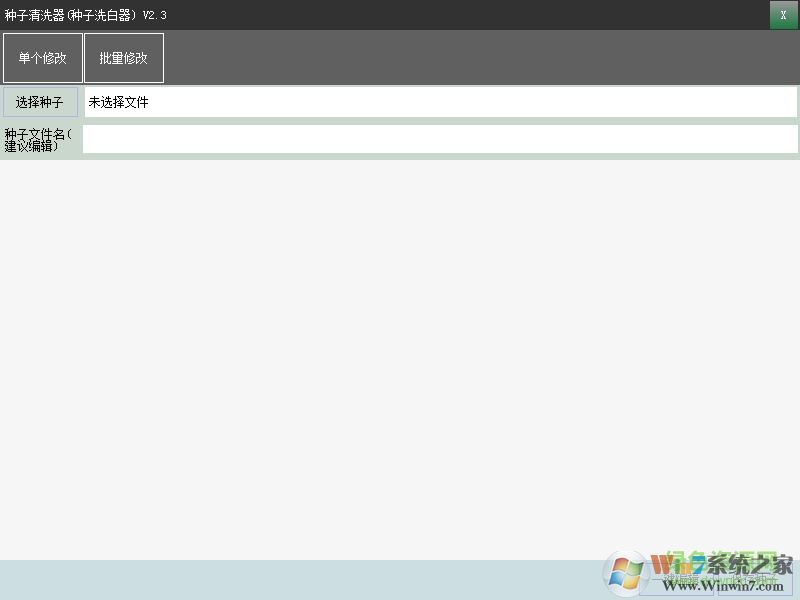The image size is (800, 600).
Task: Select the 未选择文件 file display field
Action: coord(440,101)
